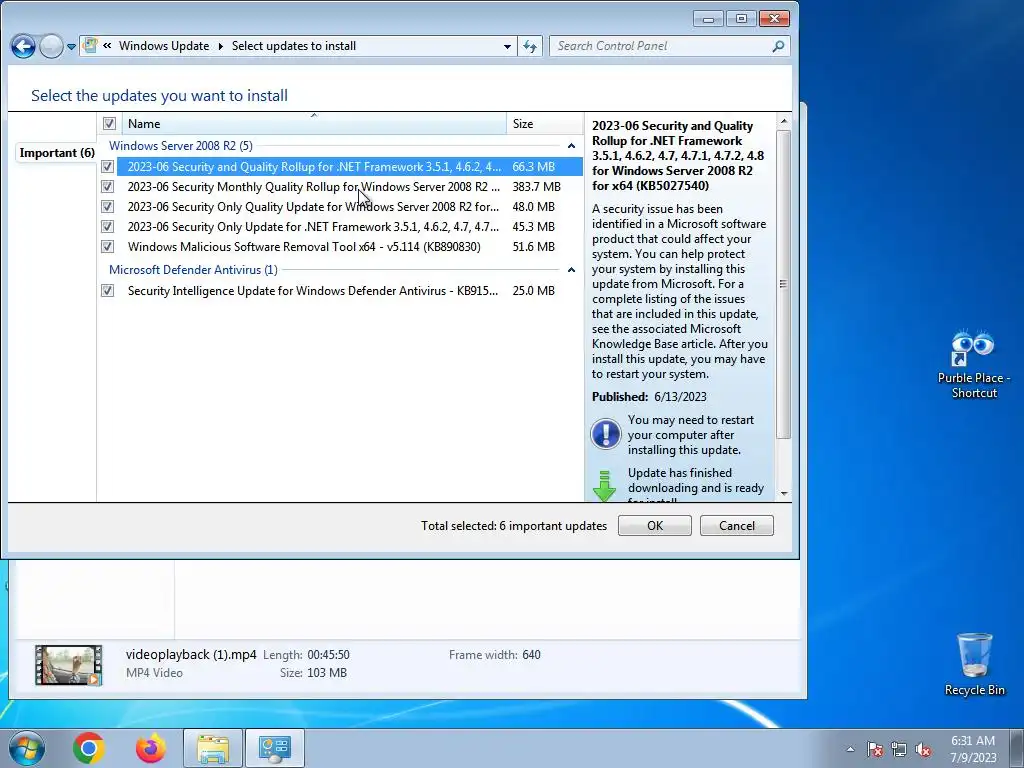Open the Windows Start menu orb
Image resolution: width=1024 pixels, height=768 pixels.
click(x=27, y=748)
